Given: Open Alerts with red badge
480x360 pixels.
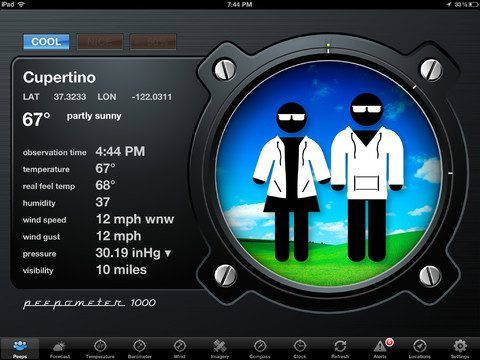Looking at the screenshot, I should click(380, 349).
